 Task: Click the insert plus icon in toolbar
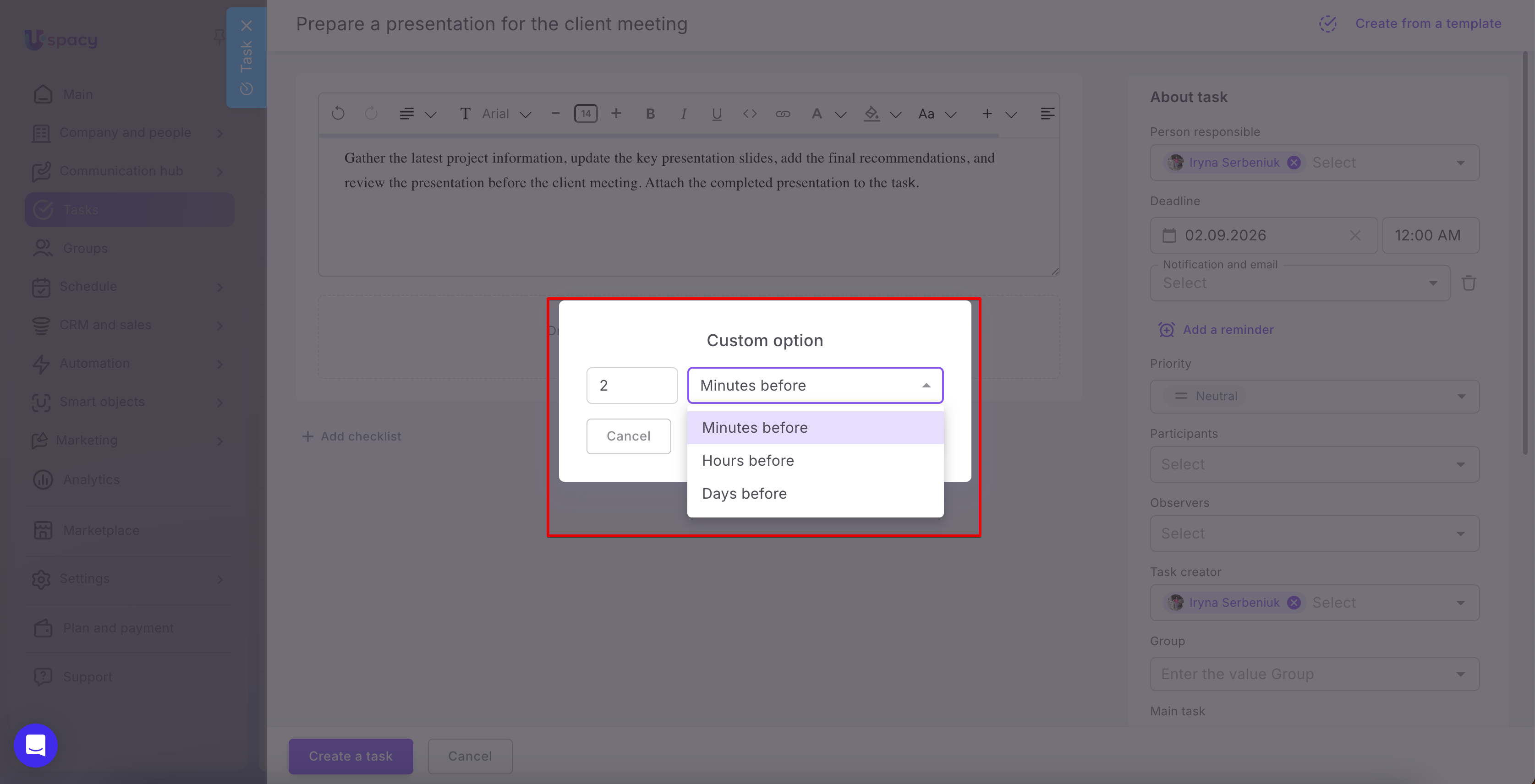point(987,113)
